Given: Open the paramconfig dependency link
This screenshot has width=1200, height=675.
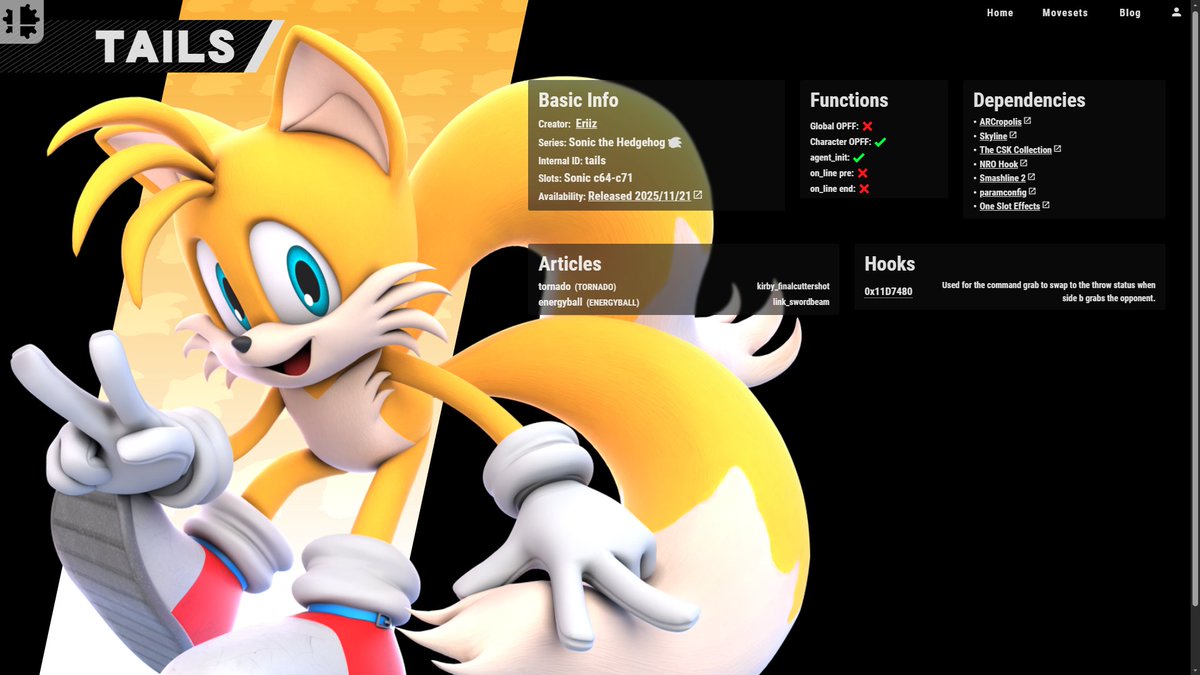Looking at the screenshot, I should tap(1002, 192).
